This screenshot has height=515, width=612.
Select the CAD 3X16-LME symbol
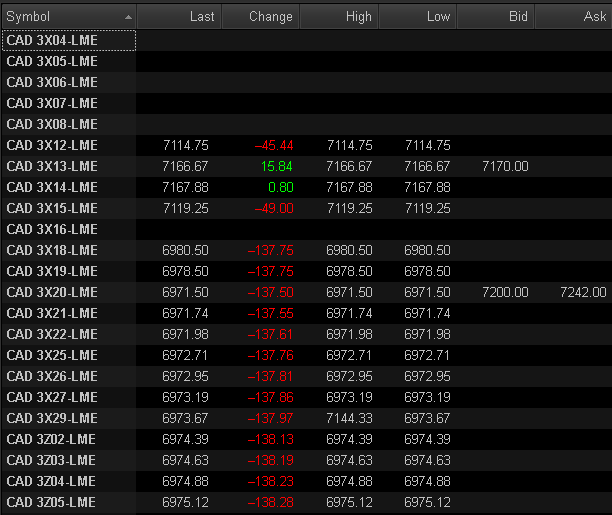pyautogui.click(x=52, y=229)
